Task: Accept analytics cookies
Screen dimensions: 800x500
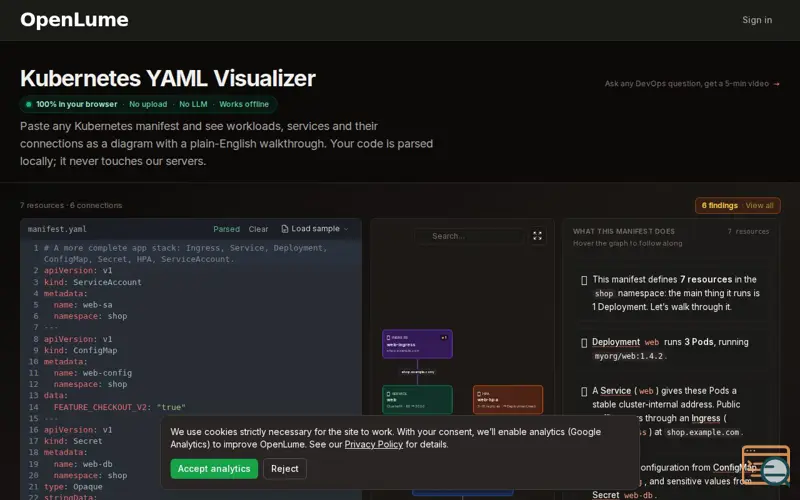Action: [x=214, y=469]
